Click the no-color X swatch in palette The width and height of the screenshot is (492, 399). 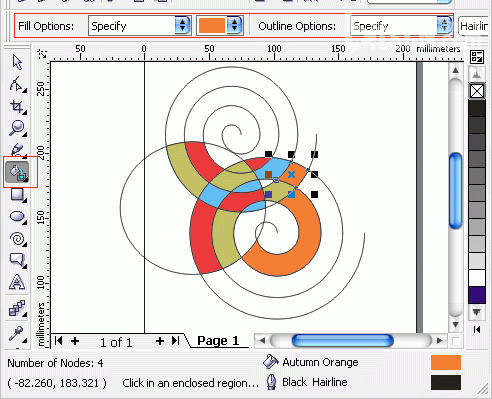[x=477, y=91]
